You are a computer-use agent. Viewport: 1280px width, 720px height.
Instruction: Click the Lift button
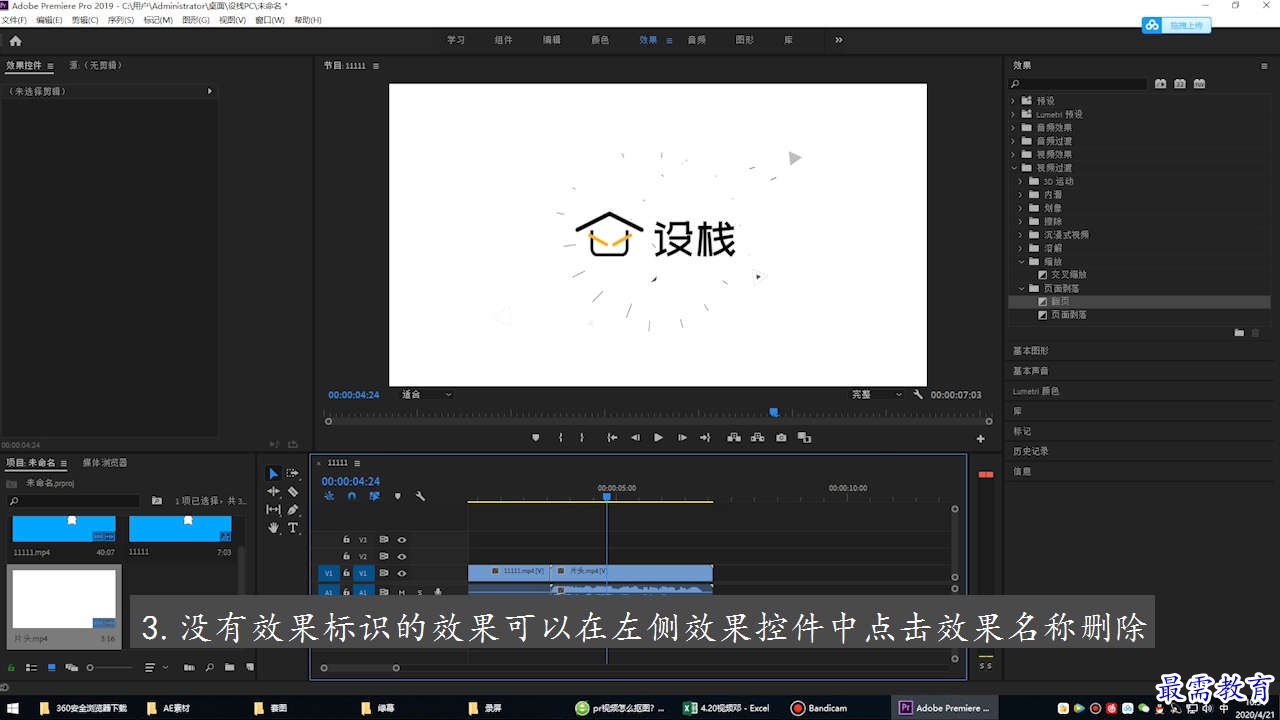(x=734, y=437)
